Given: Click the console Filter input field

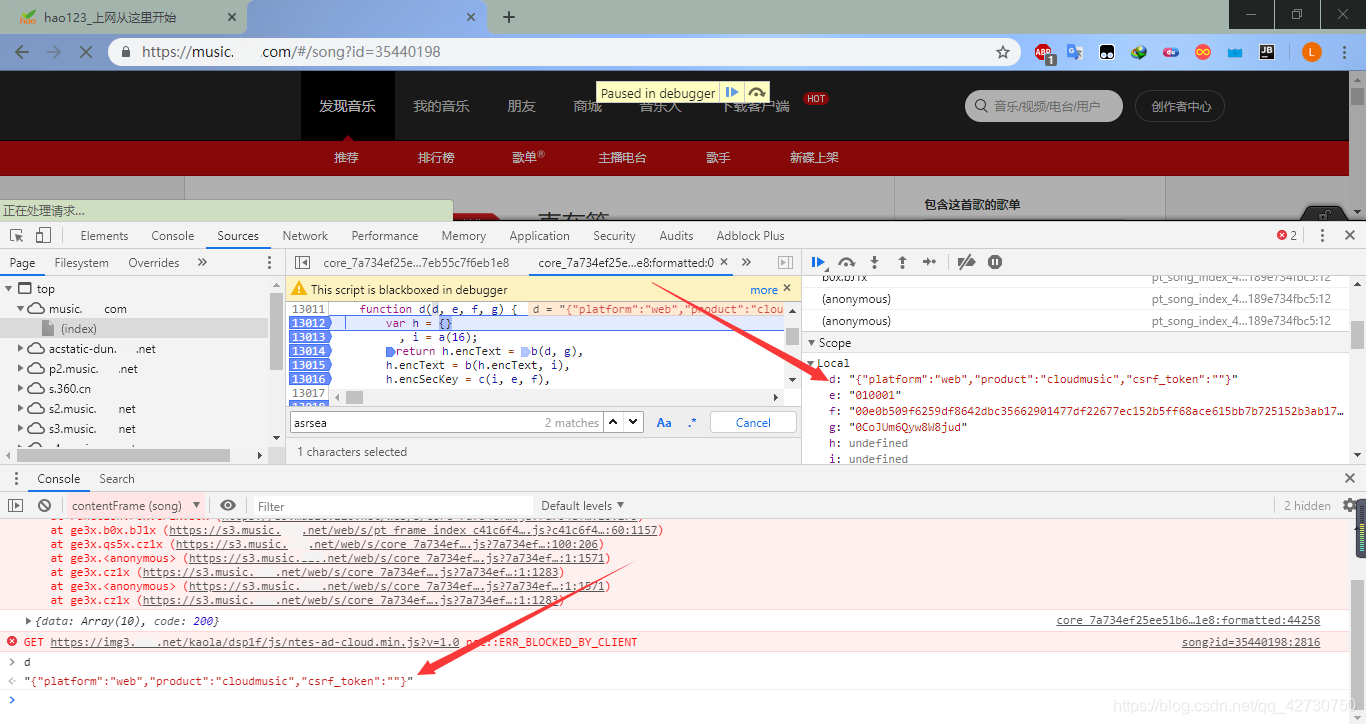Looking at the screenshot, I should 390,506.
